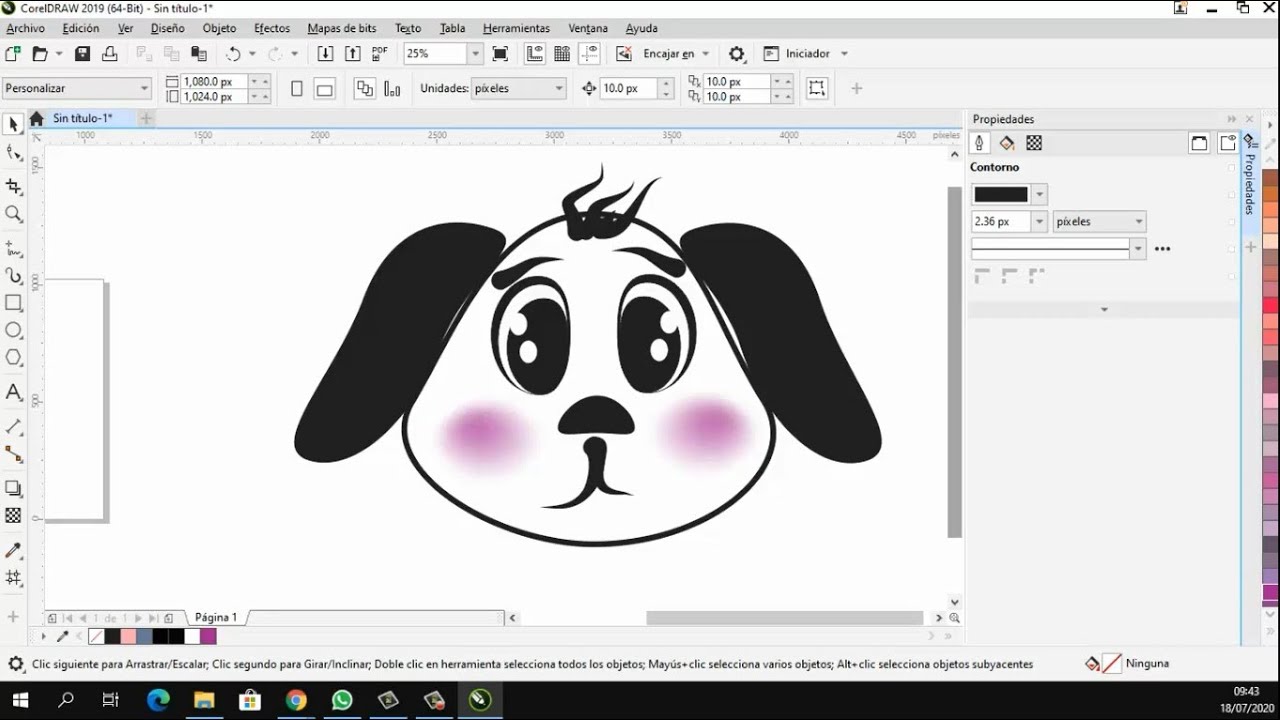Toggle guidelines display
Viewport: 1280px width, 720px height.
[590, 54]
